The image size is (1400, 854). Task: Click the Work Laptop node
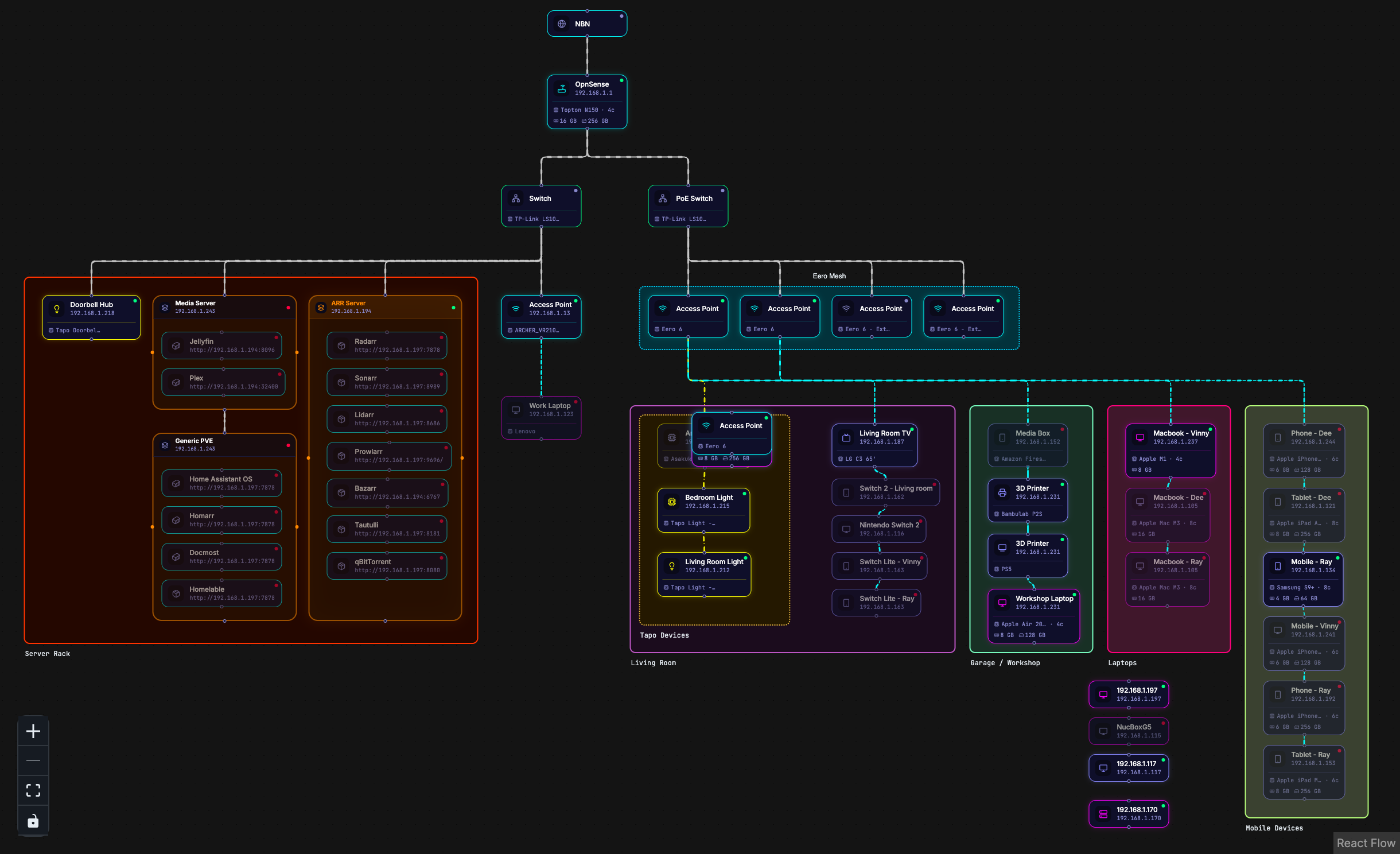(541, 418)
